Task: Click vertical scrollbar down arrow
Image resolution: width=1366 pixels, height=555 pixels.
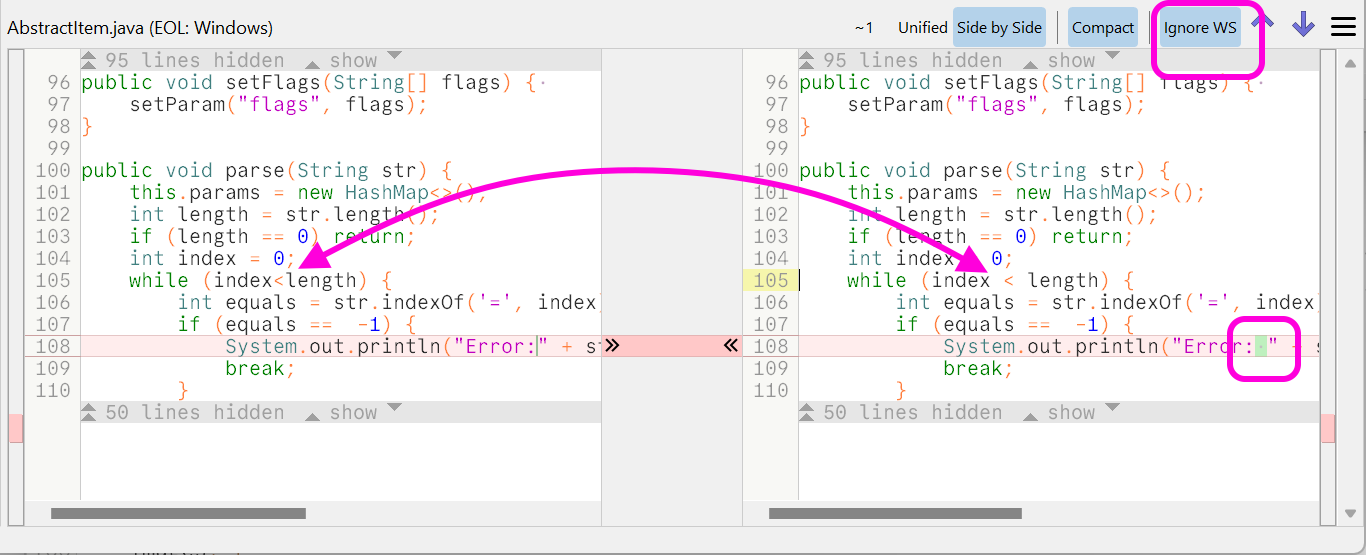Action: point(1351,515)
